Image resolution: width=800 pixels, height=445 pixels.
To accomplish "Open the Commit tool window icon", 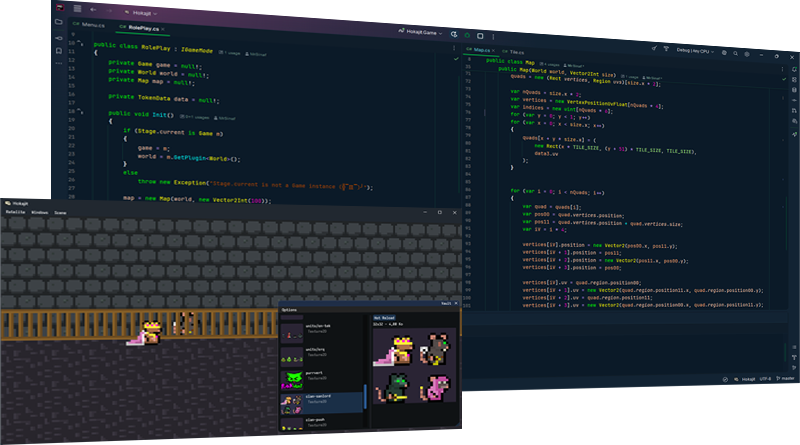I will [x=59, y=38].
